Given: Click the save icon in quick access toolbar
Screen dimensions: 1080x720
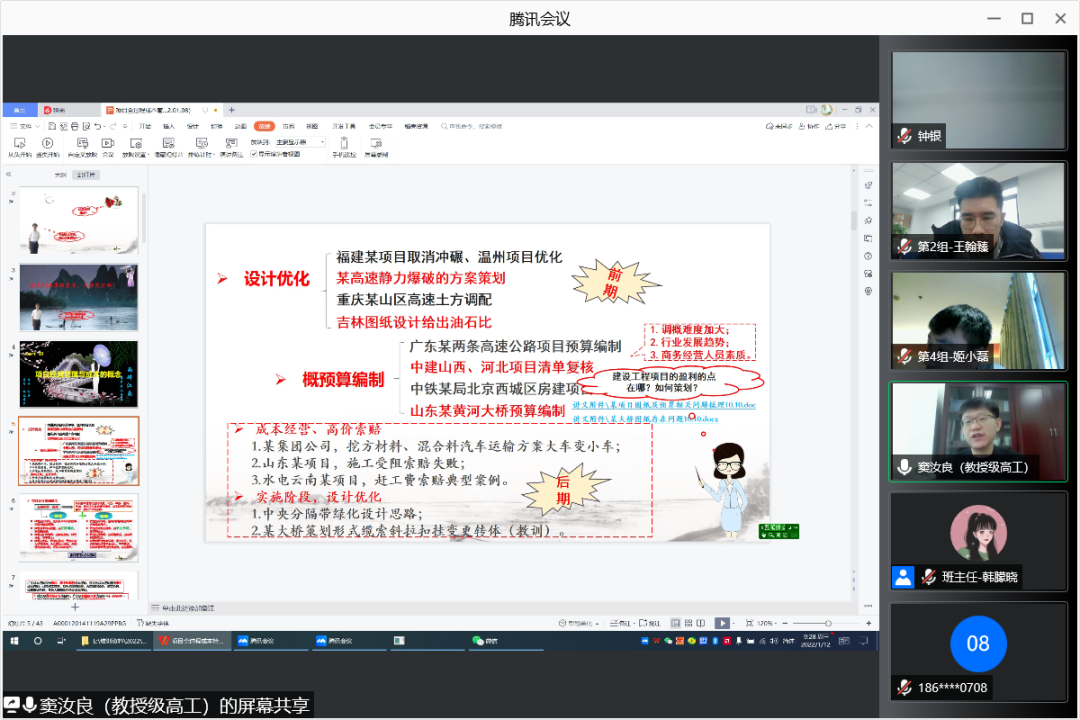Looking at the screenshot, I should pos(52,126).
